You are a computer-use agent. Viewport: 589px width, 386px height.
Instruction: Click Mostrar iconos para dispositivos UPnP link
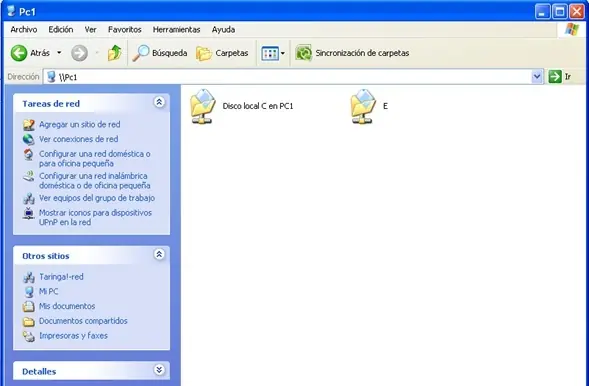click(95, 217)
